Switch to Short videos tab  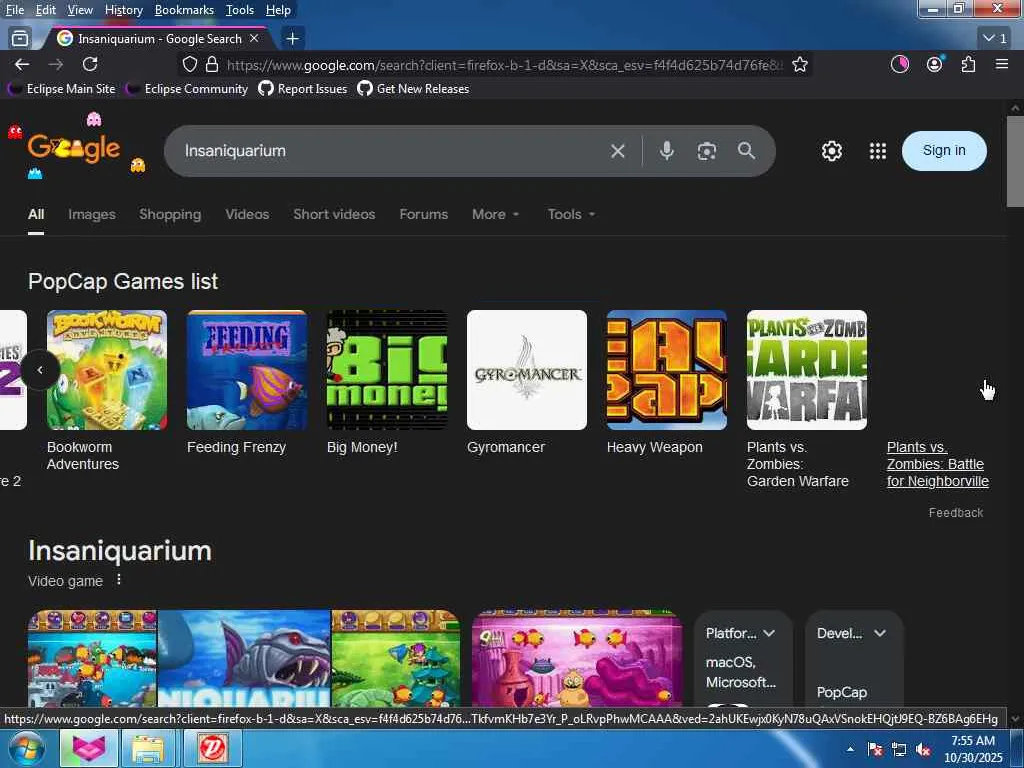[x=334, y=214]
